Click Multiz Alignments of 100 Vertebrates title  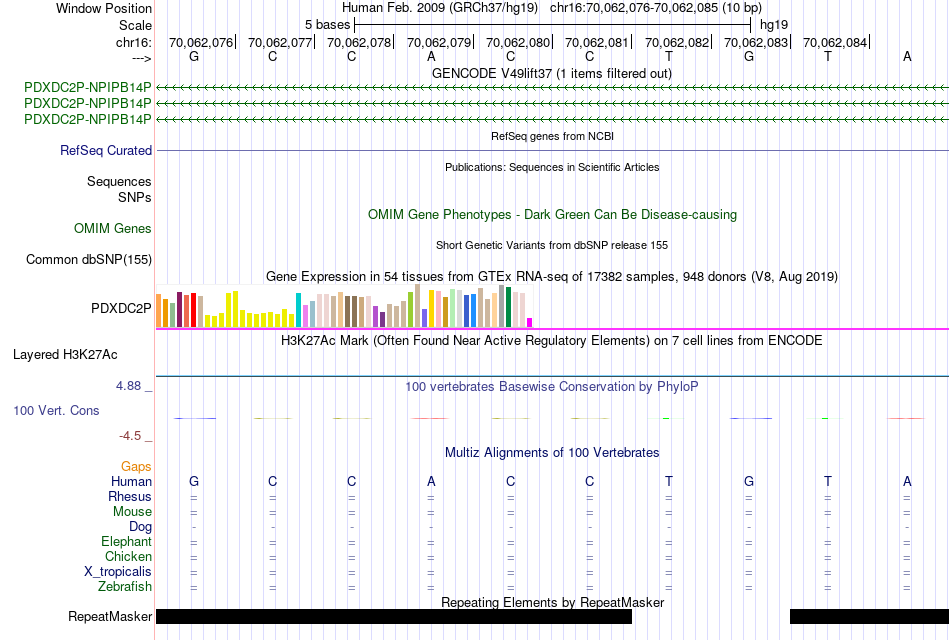click(552, 453)
